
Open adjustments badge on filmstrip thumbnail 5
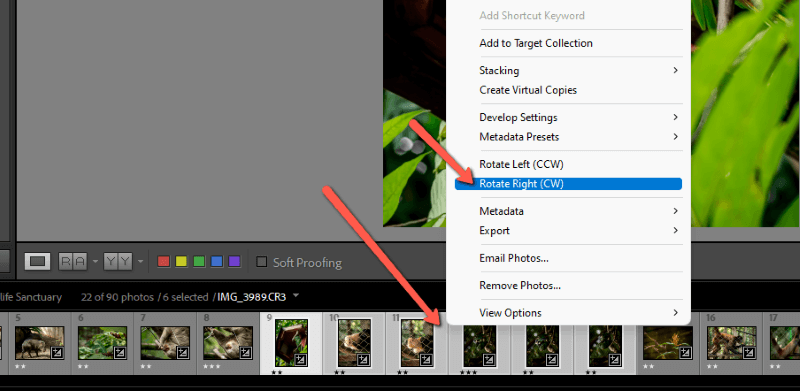point(57,352)
